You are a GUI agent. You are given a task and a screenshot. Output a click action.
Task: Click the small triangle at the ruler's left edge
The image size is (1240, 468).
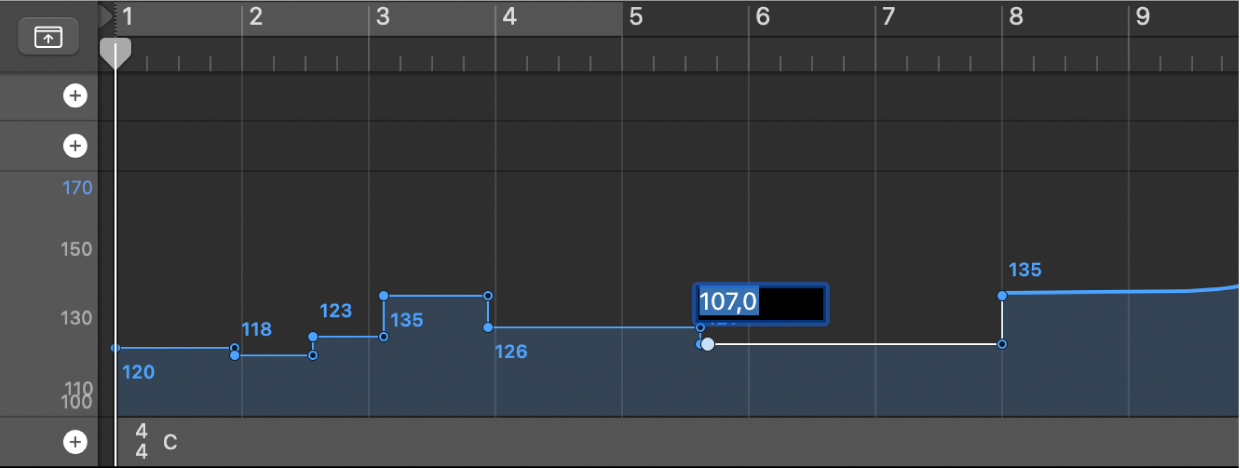coord(106,15)
